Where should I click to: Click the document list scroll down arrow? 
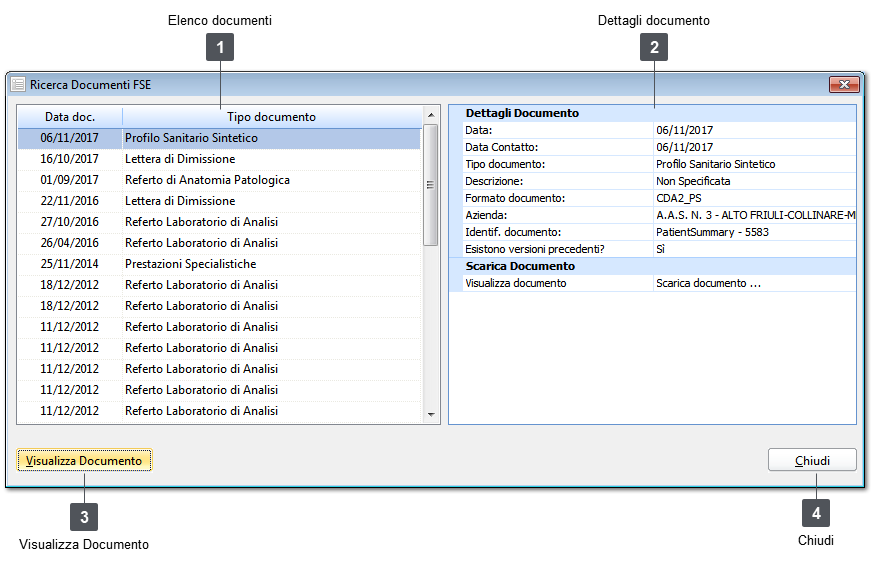click(431, 415)
